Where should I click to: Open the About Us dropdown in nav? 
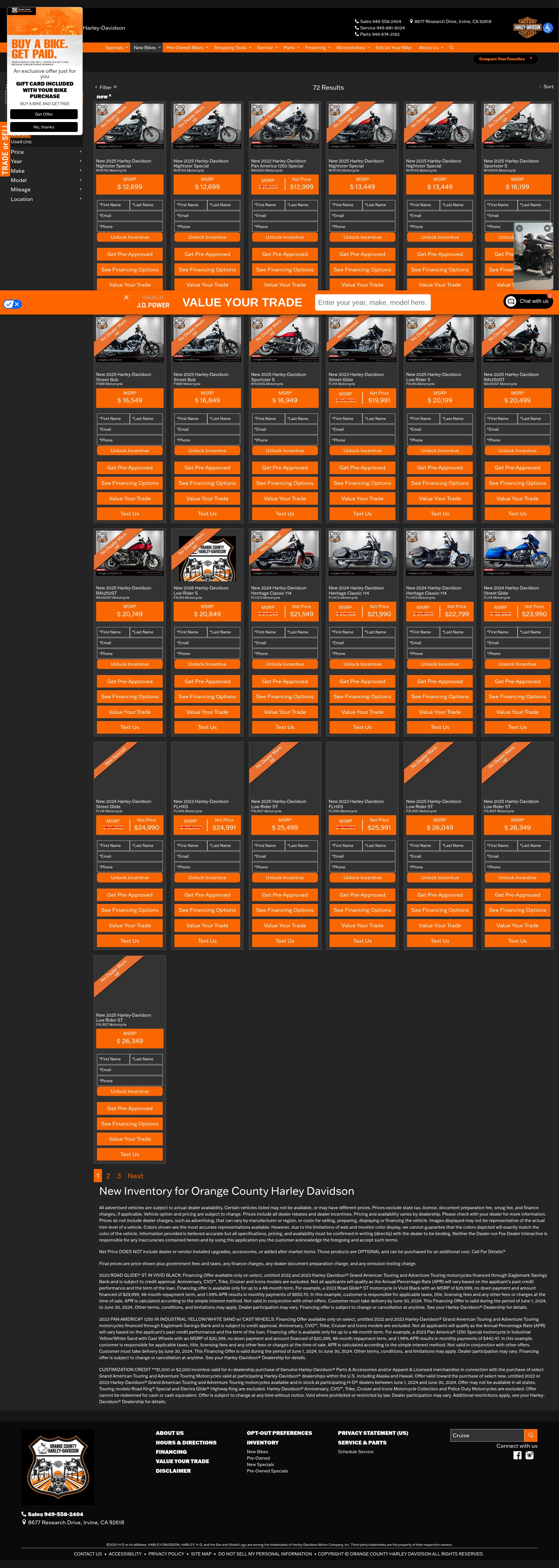pos(431,47)
